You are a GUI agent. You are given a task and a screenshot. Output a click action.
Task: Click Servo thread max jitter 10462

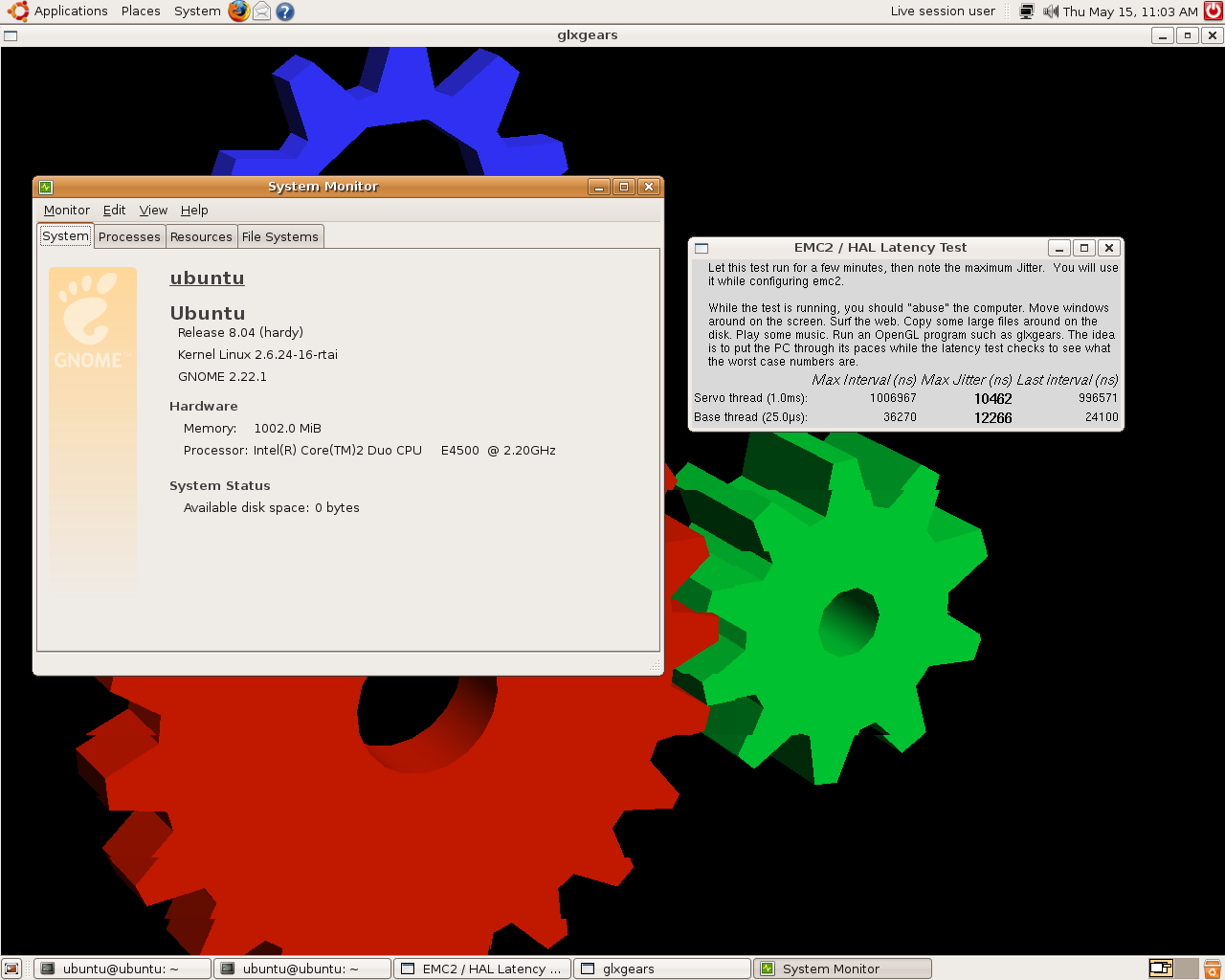(993, 399)
